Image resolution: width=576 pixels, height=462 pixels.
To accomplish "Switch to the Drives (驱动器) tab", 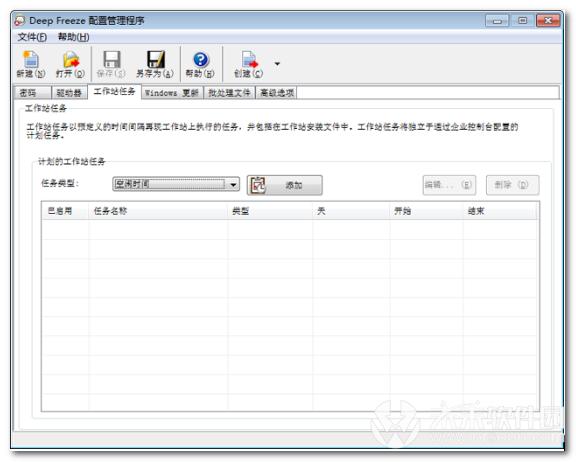I will coord(69,93).
